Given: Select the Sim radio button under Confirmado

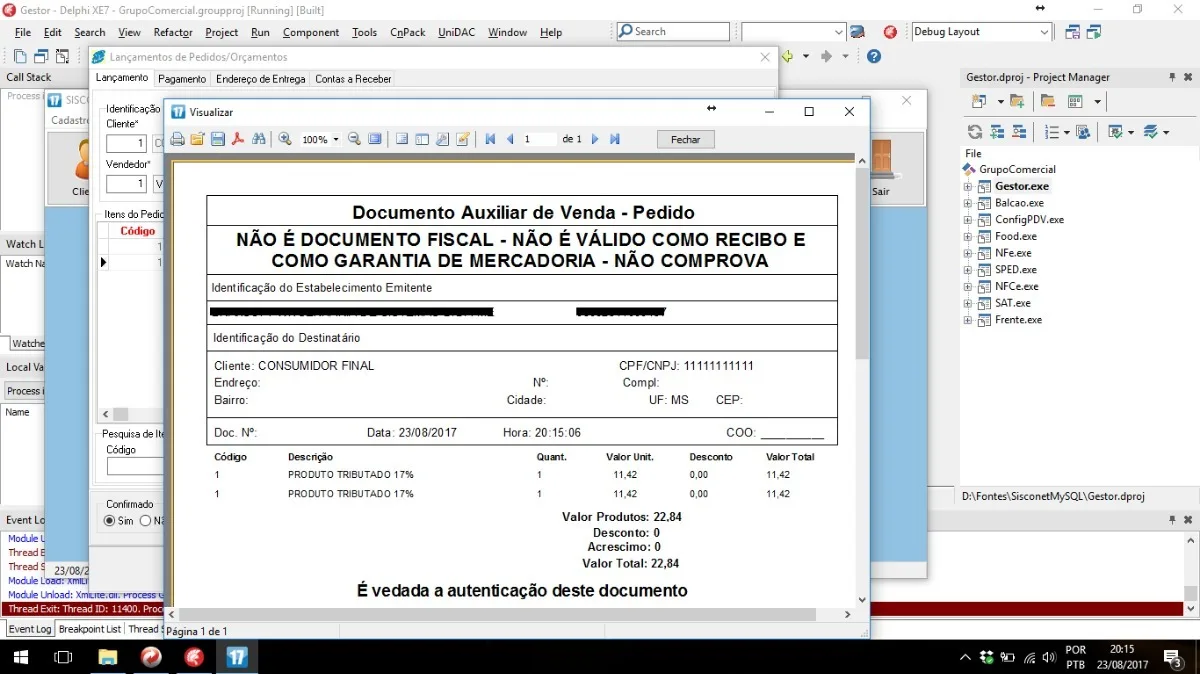Looking at the screenshot, I should (x=110, y=521).
